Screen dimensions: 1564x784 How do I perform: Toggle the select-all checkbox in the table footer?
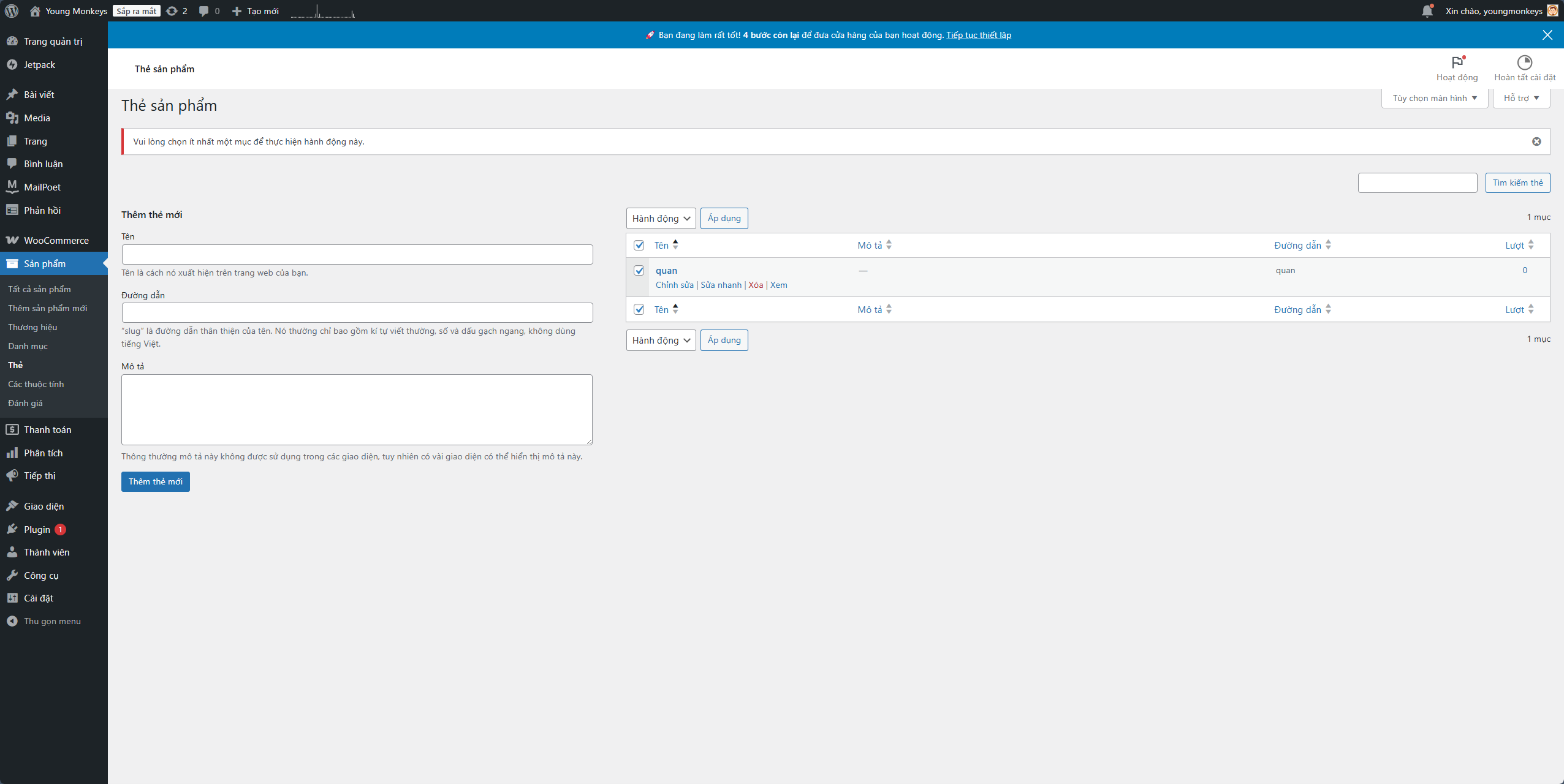(x=639, y=309)
